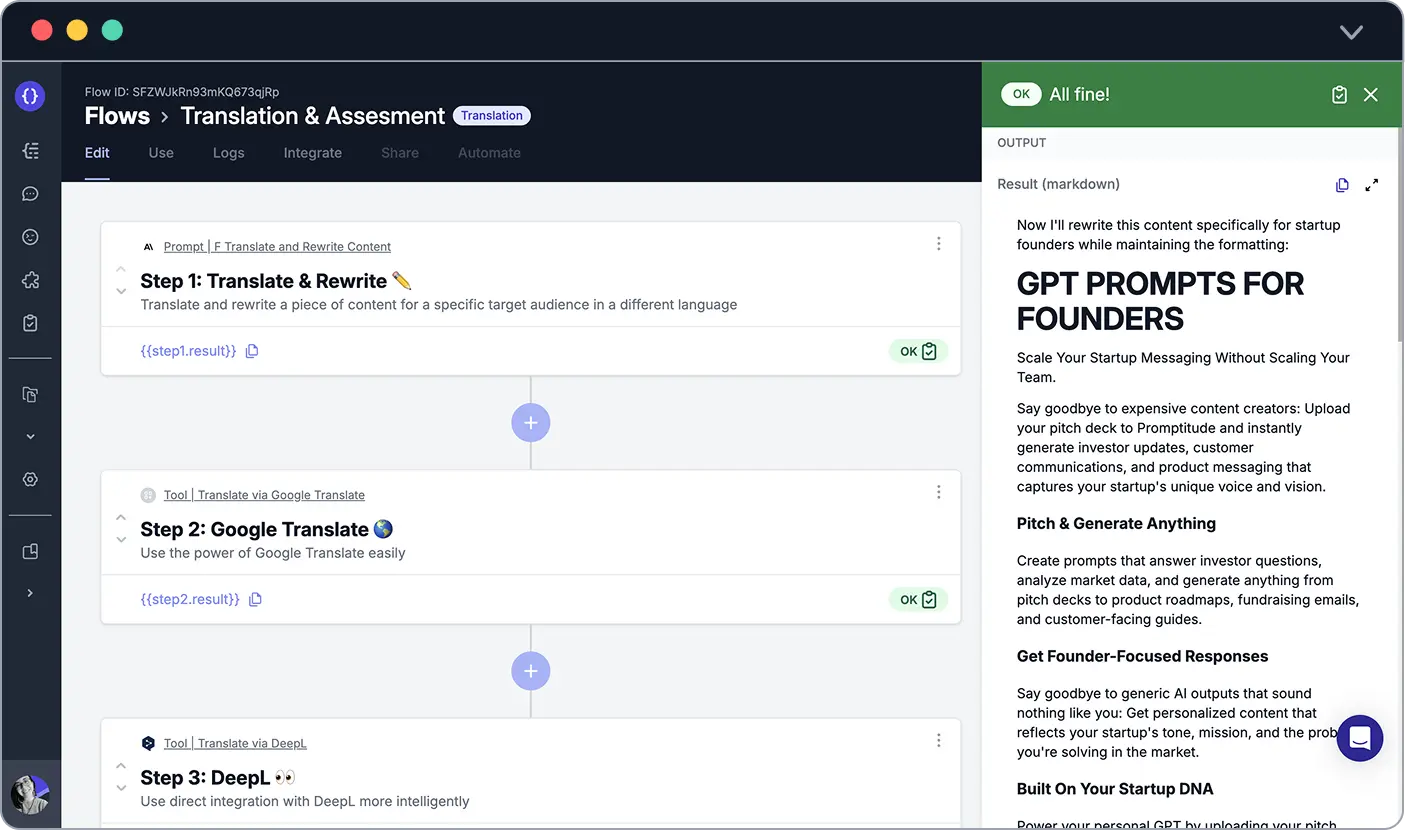Click the Flows breadcrumb link
This screenshot has height=830, width=1405.
click(117, 116)
